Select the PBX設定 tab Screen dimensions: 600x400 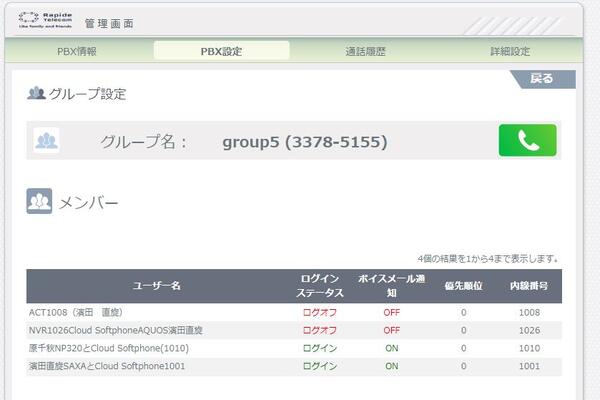pos(221,51)
